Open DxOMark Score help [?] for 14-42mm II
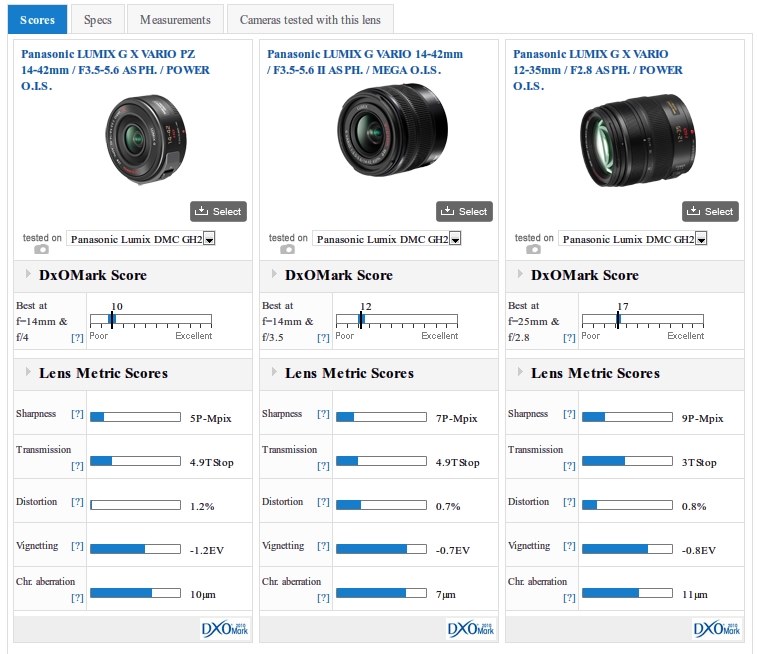This screenshot has width=757, height=654. (323, 337)
